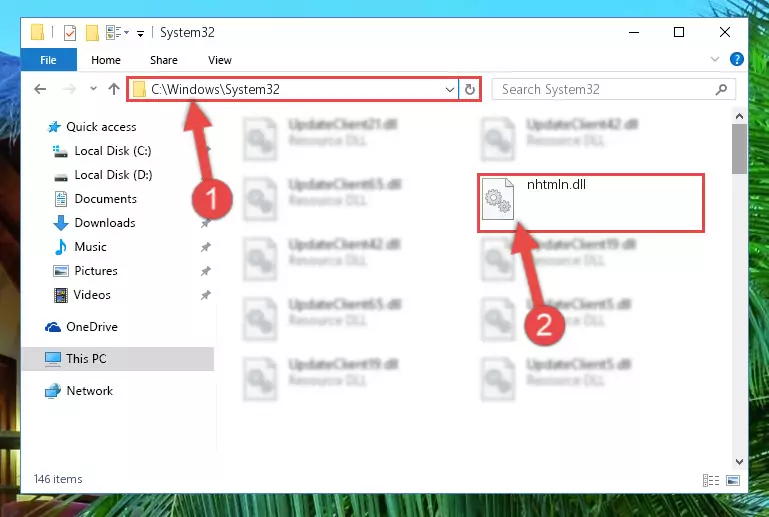769x517 pixels.
Task: Click the folder icon in address bar
Action: pyautogui.click(x=139, y=89)
